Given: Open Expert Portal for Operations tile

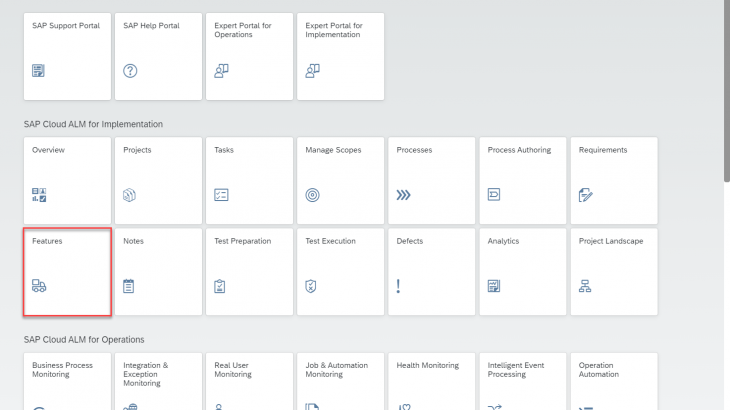Looking at the screenshot, I should 249,56.
